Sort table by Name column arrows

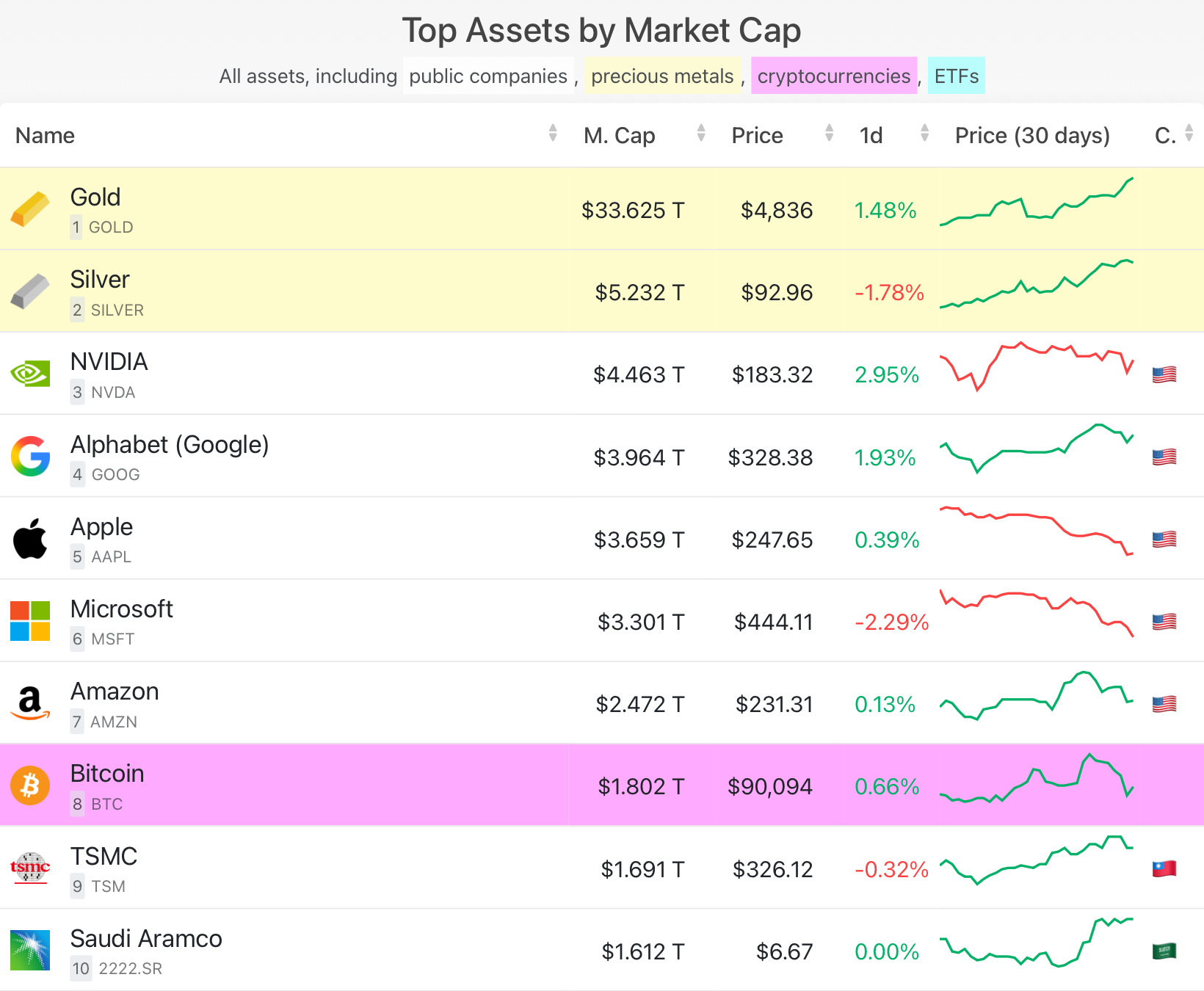pos(553,134)
